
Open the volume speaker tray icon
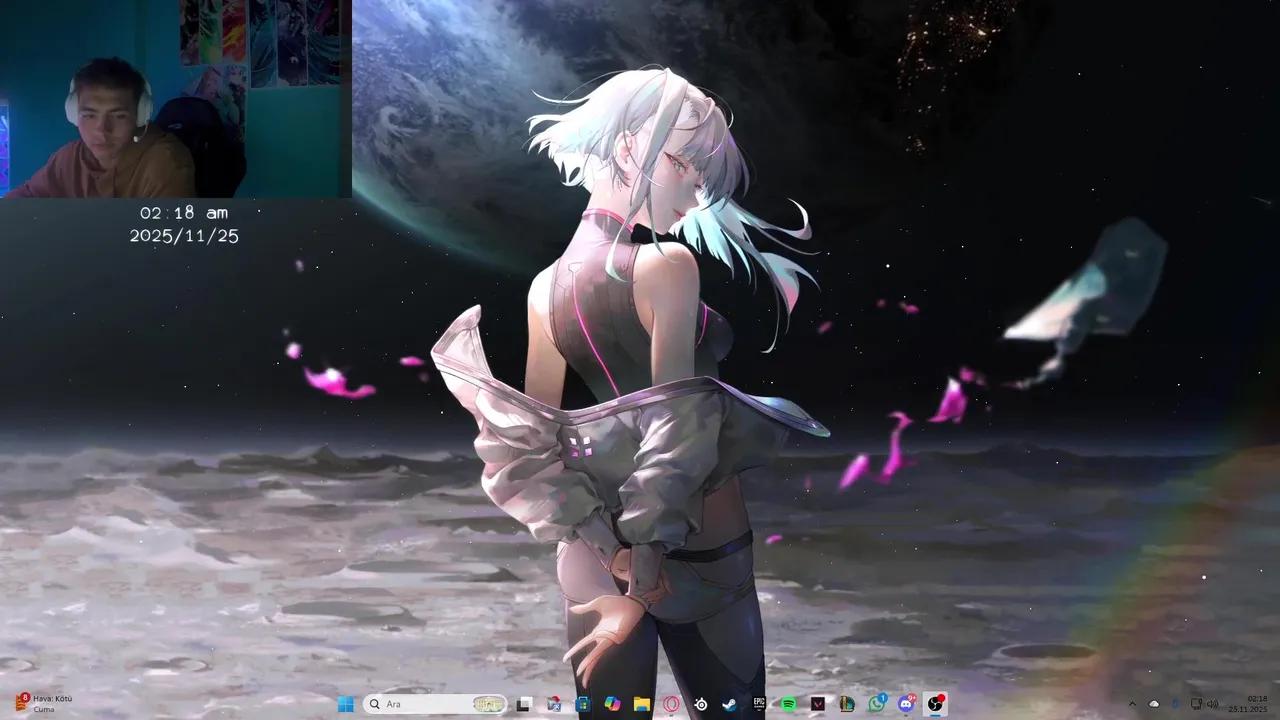click(x=1212, y=704)
